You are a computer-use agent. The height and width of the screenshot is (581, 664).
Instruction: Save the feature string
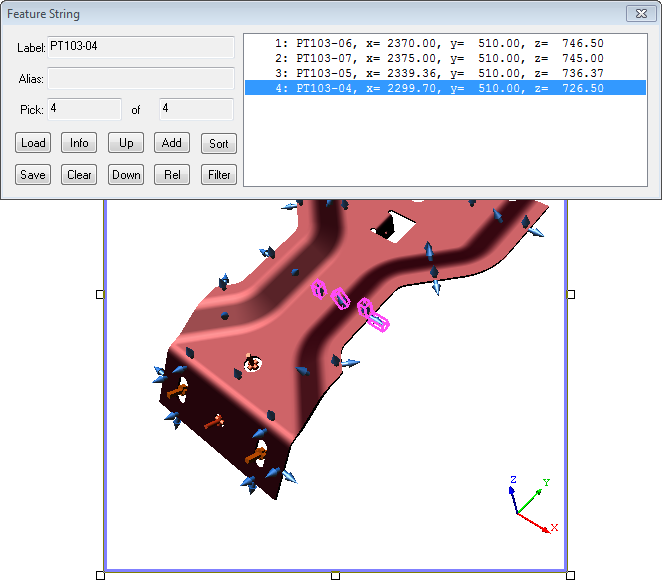(x=33, y=175)
